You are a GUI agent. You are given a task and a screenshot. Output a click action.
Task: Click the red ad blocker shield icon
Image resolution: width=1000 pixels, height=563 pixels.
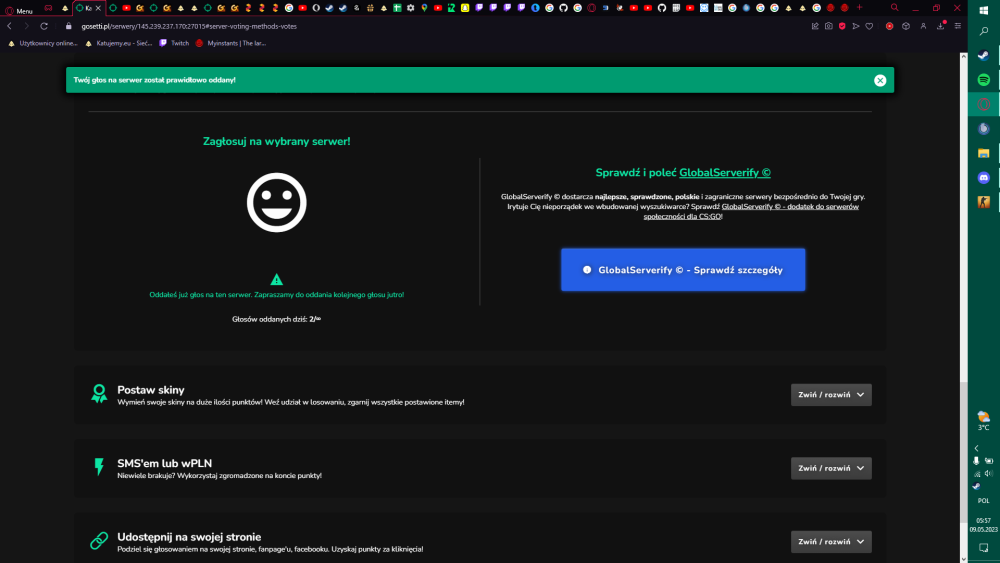(842, 26)
